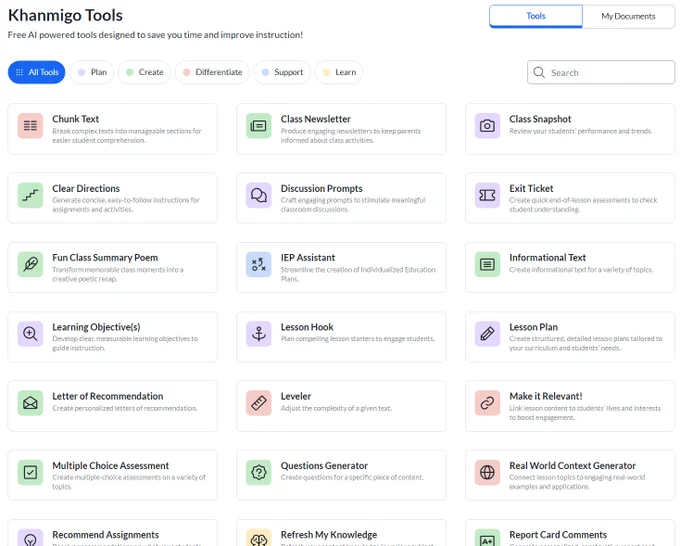The width and height of the screenshot is (680, 546).
Task: Open the Leveler tool title
Action: pos(296,396)
